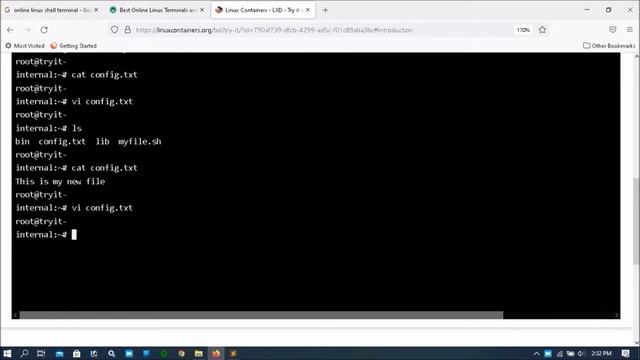Click 'This is my new file' output line
The height and width of the screenshot is (360, 640).
coord(60,181)
